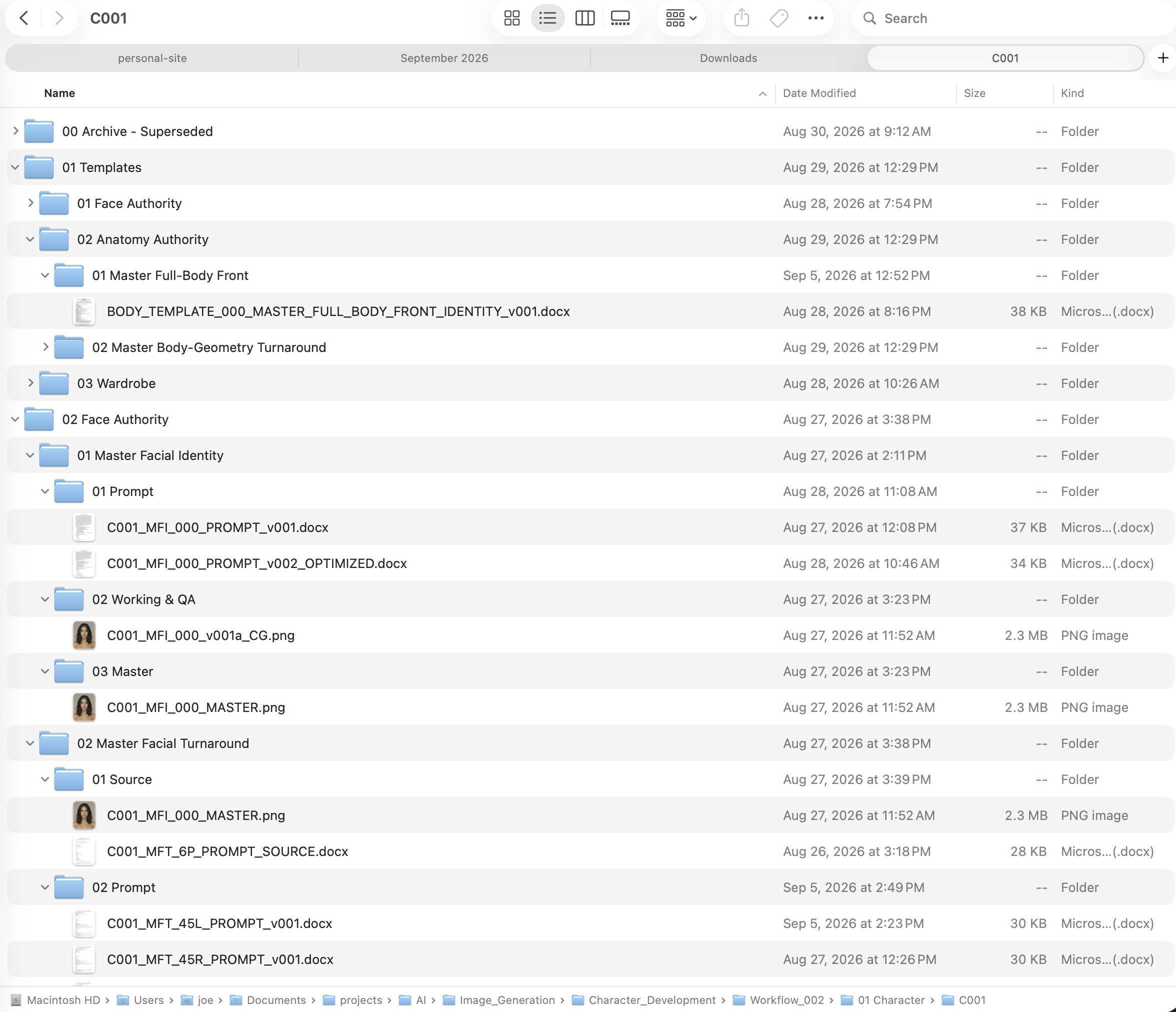Image resolution: width=1176 pixels, height=1012 pixels.
Task: Go forward with the right arrow button
Action: pyautogui.click(x=59, y=18)
